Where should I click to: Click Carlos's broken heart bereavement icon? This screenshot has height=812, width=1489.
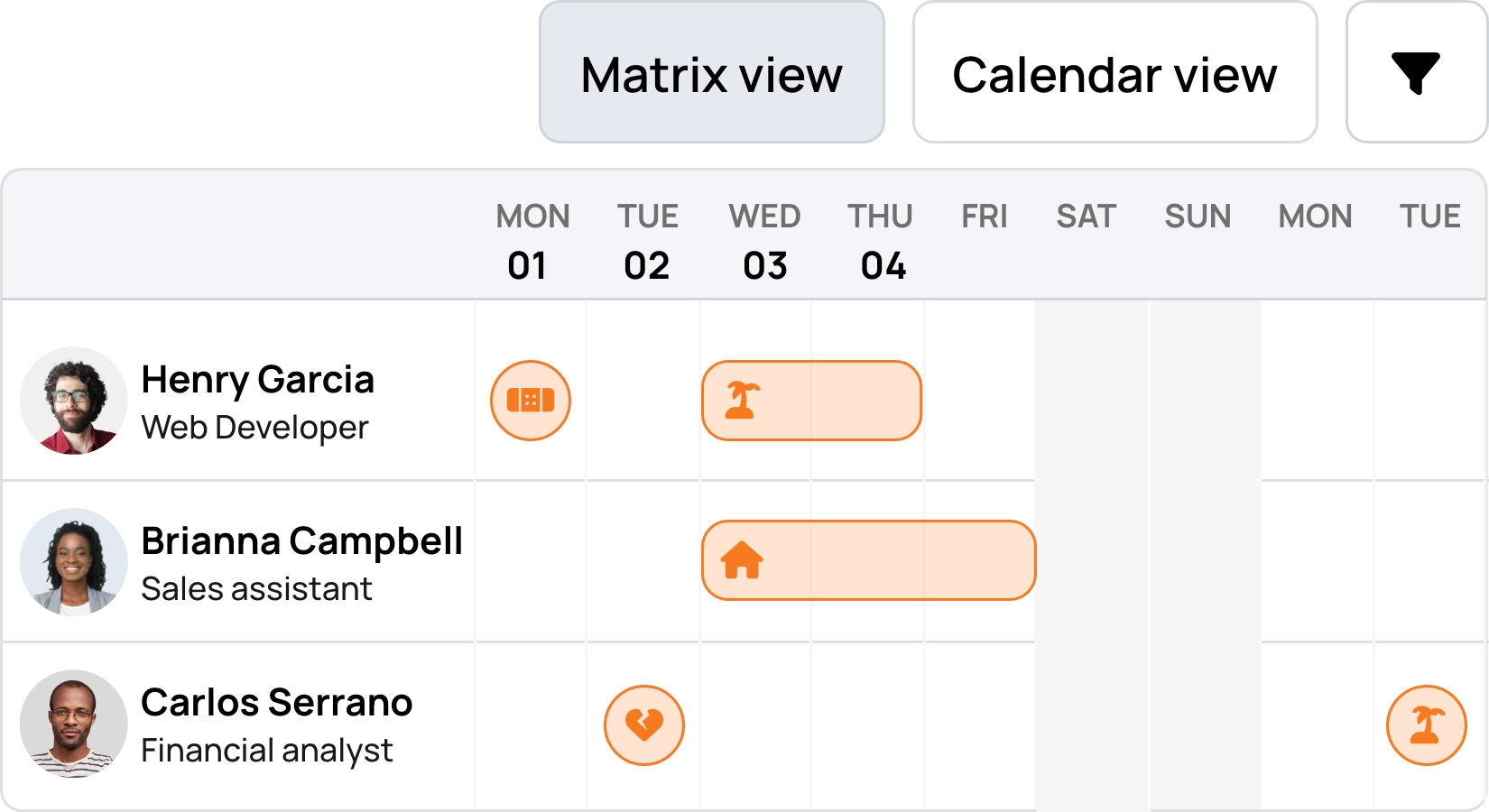coord(643,724)
